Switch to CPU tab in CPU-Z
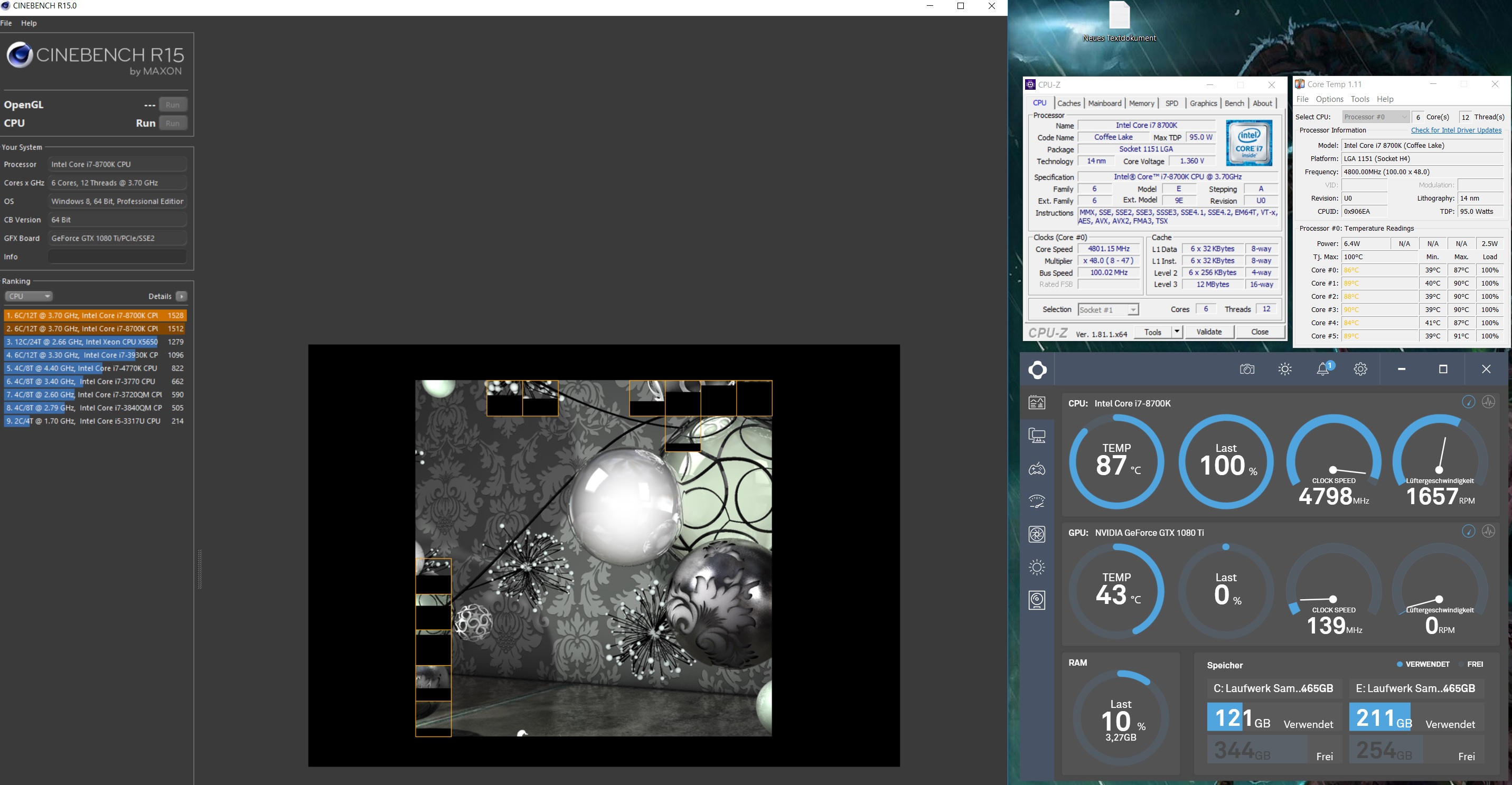 (x=1039, y=103)
